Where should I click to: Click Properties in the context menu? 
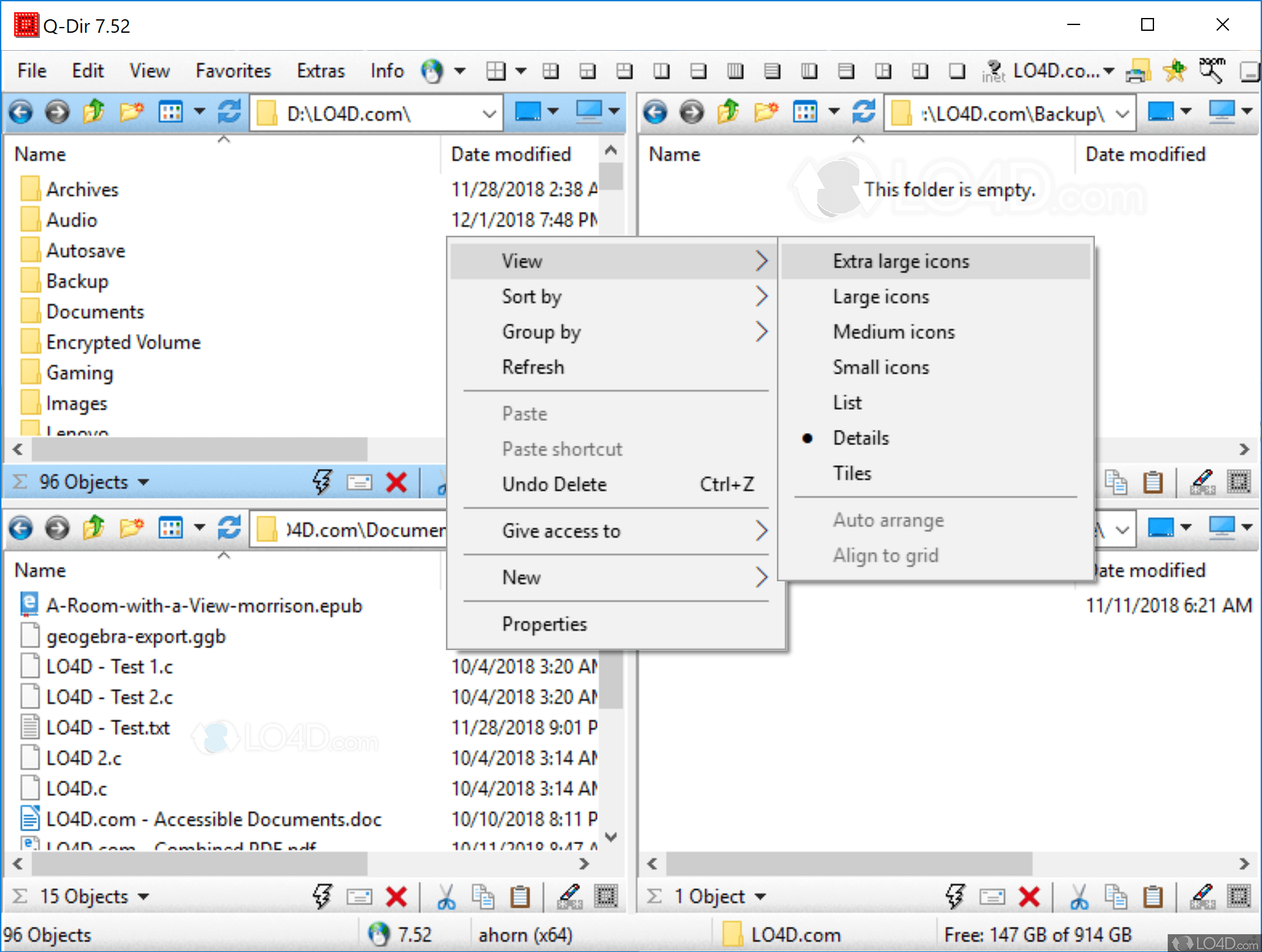pos(544,624)
